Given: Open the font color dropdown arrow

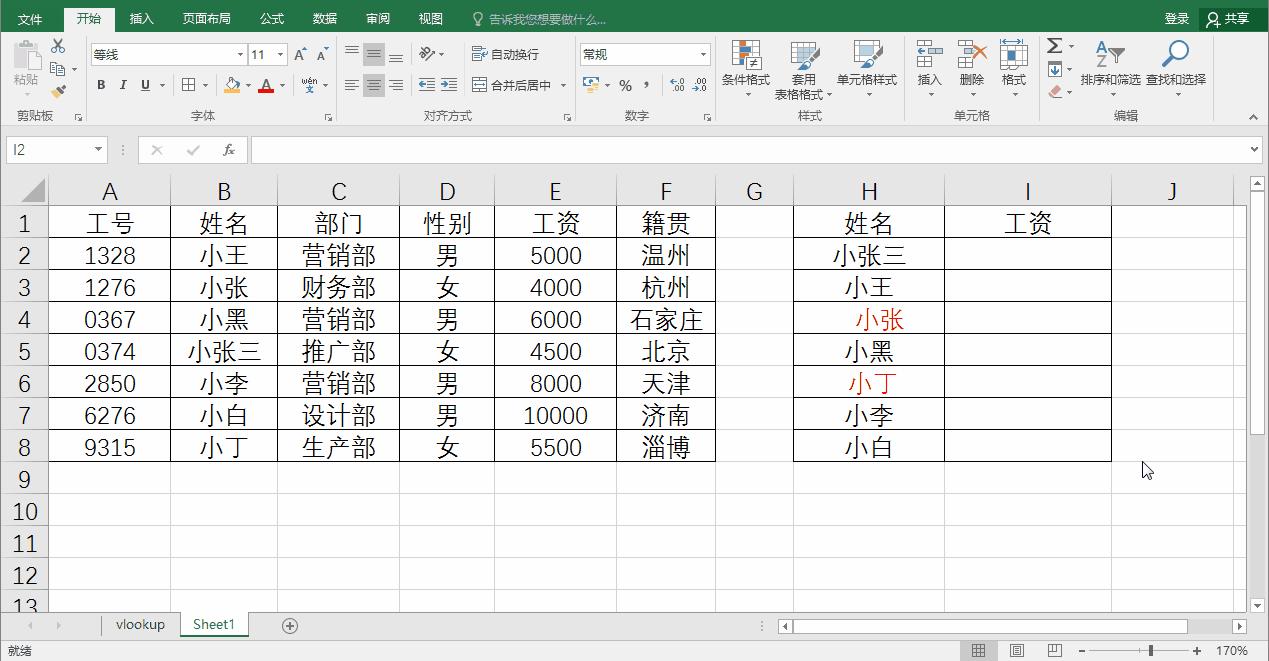Looking at the screenshot, I should tap(281, 86).
